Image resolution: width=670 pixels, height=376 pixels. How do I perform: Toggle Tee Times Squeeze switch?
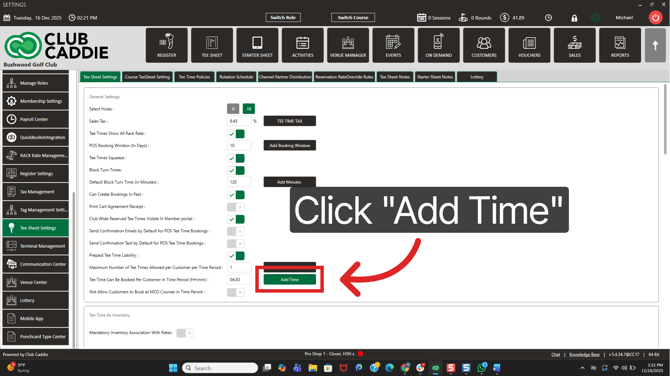click(x=235, y=158)
